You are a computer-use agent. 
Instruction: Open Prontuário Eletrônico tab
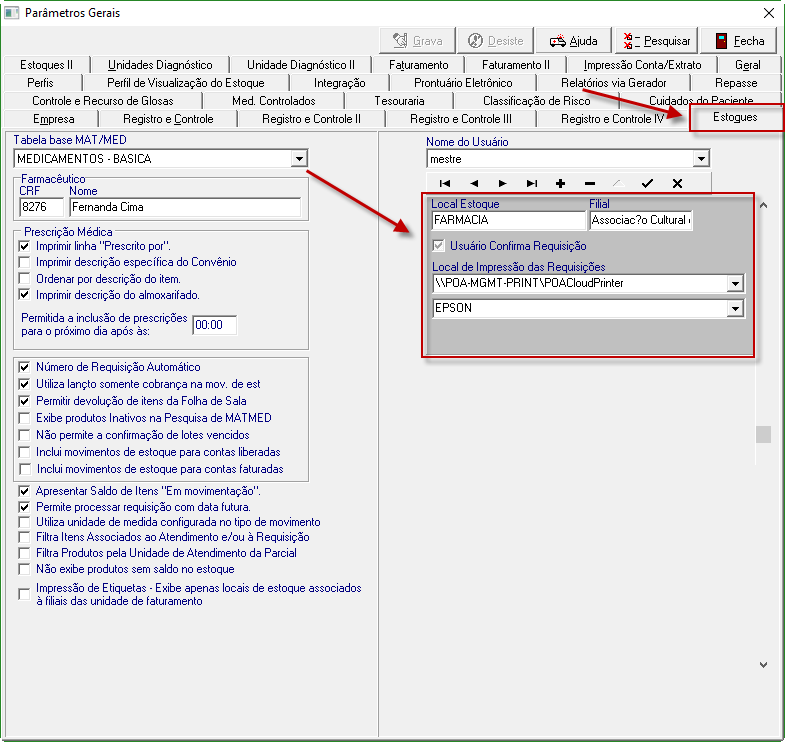463,83
